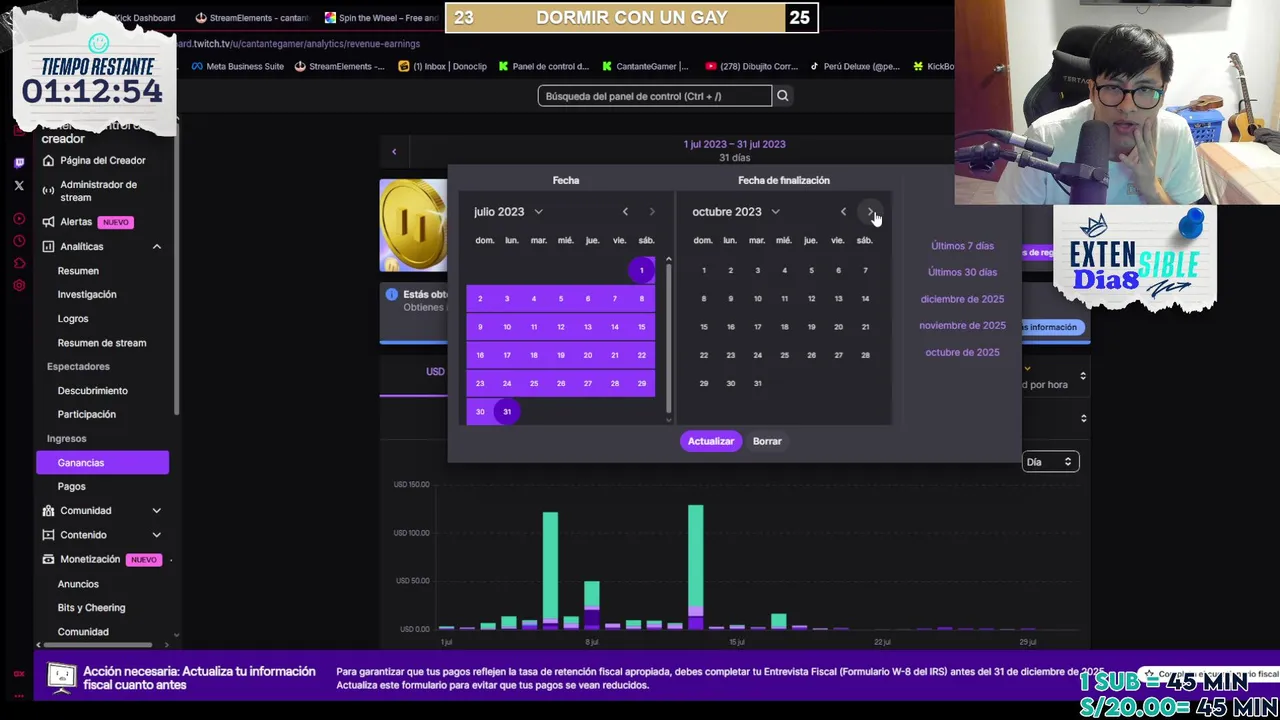Viewport: 1280px width, 720px height.
Task: Click the sidebar horizontal scrollbar
Action: click(100, 645)
